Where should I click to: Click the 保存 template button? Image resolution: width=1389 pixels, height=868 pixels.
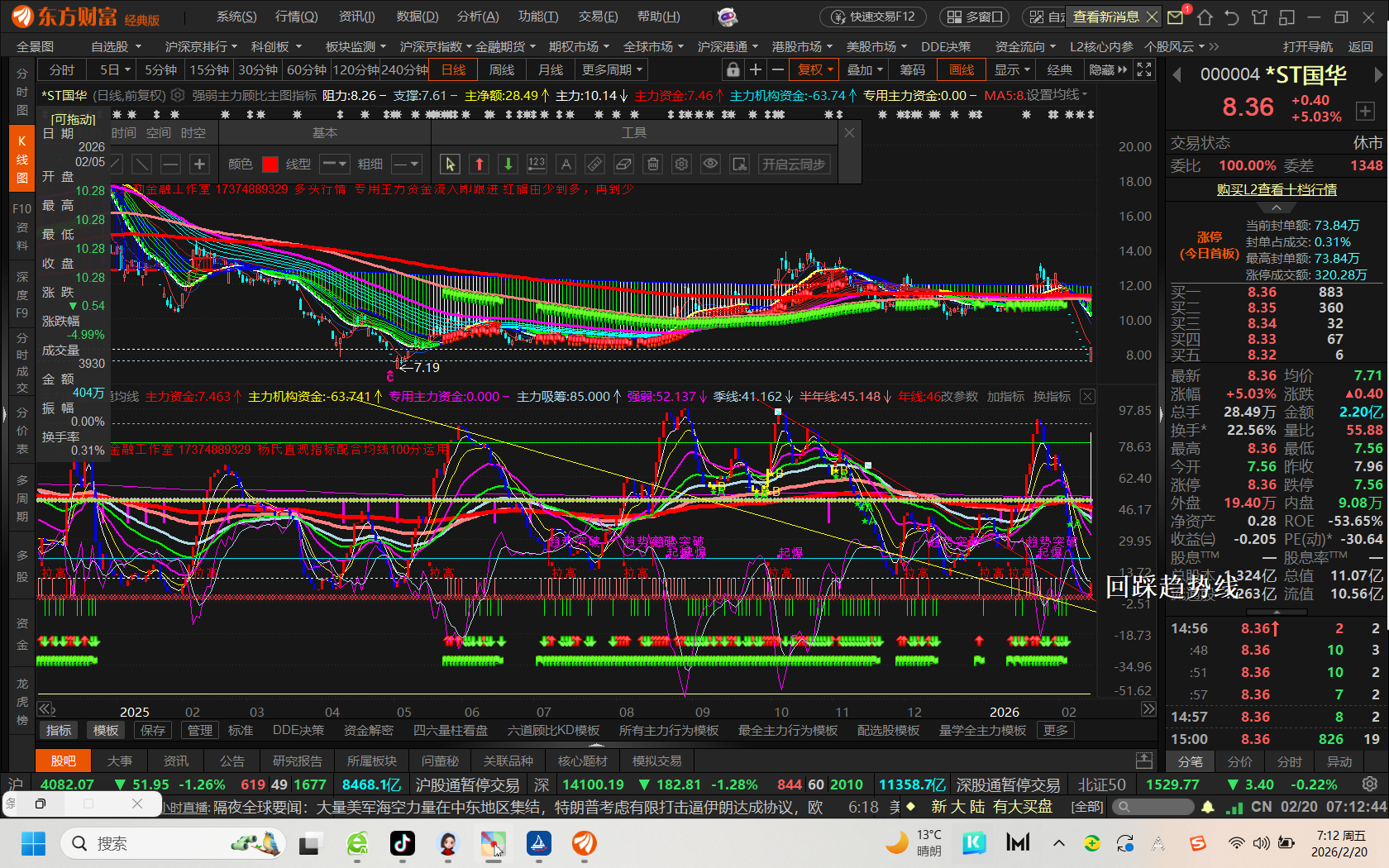click(x=153, y=730)
